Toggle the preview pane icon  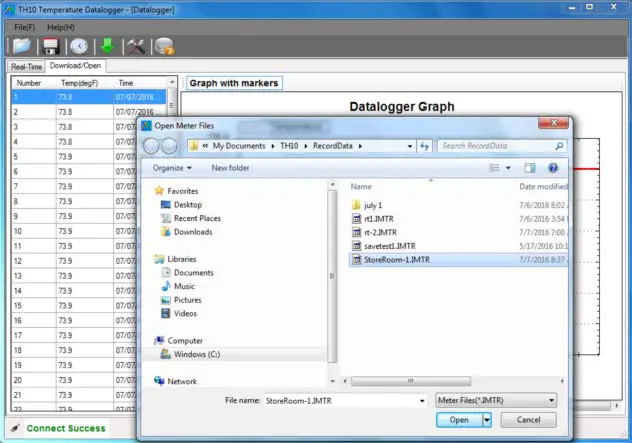(530, 168)
